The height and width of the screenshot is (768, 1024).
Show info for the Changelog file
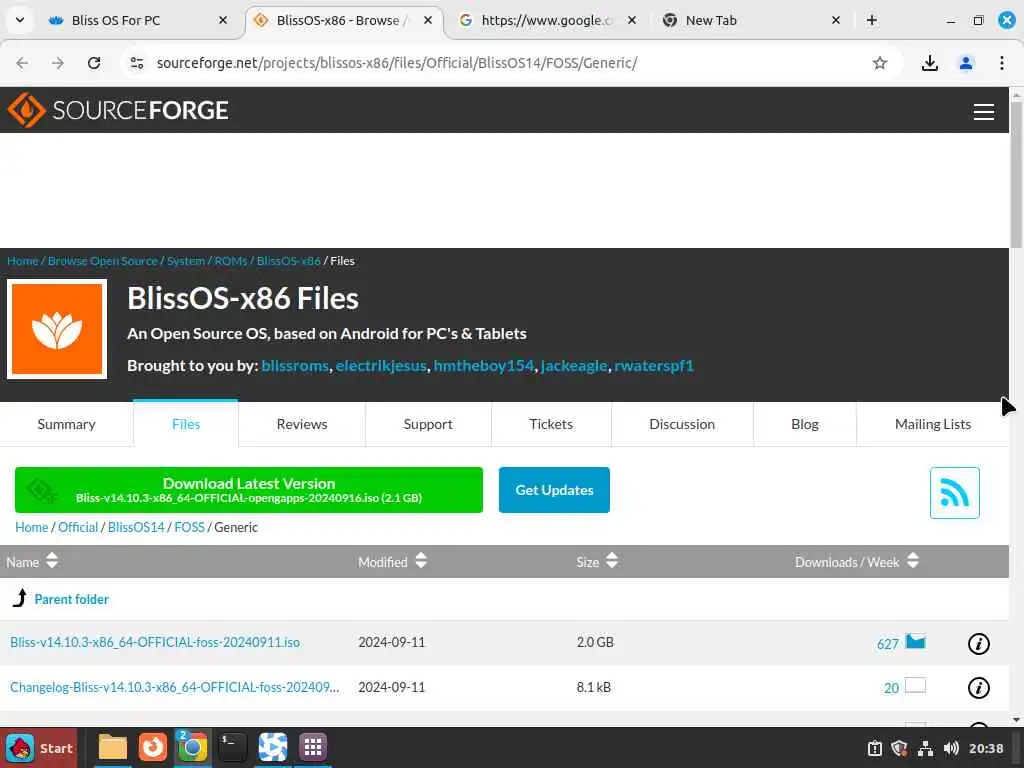coord(978,688)
